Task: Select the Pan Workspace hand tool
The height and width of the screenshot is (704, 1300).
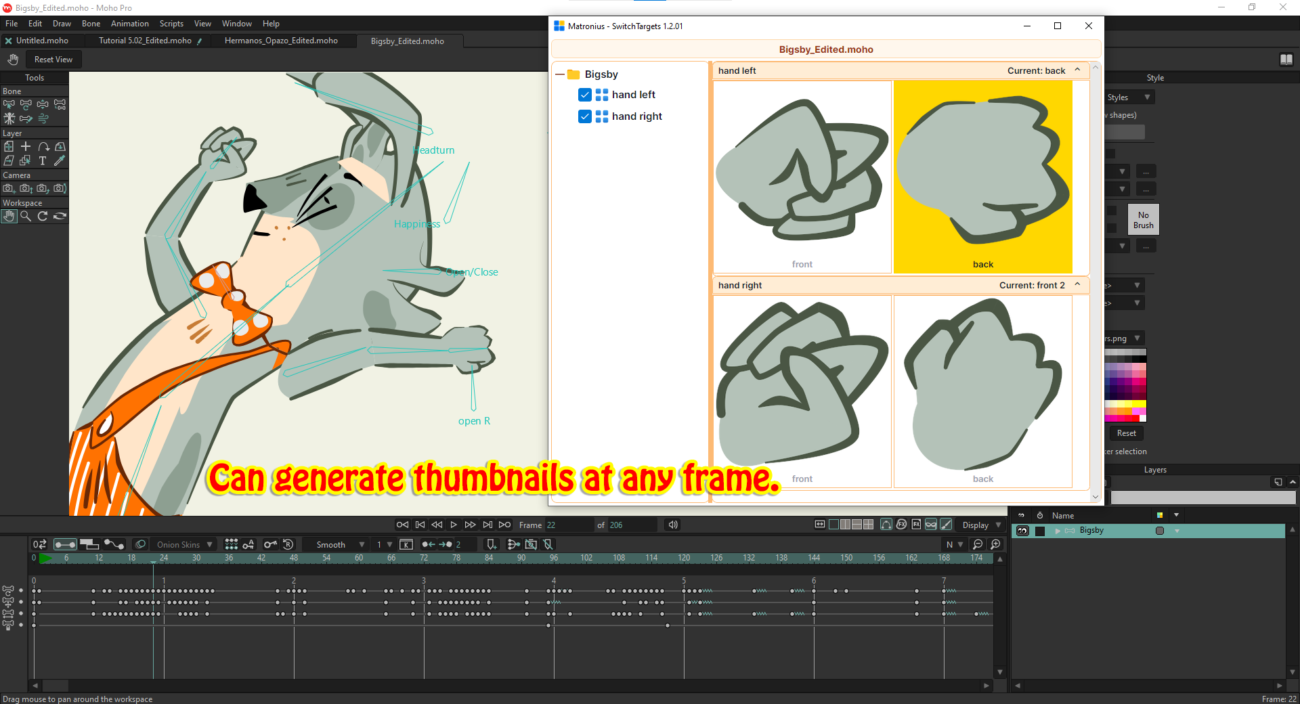Action: [x=9, y=216]
